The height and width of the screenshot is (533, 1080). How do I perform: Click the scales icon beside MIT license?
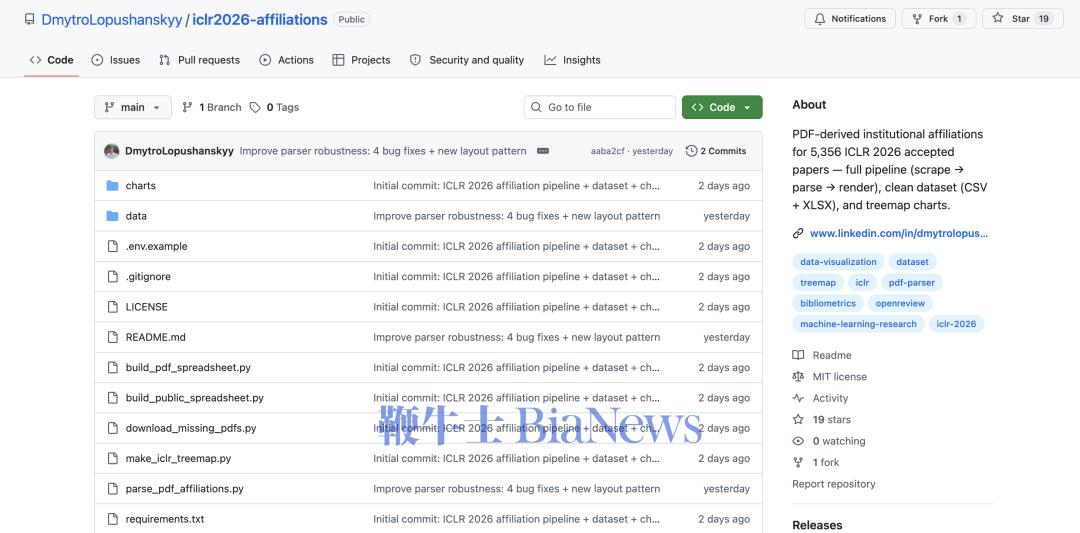tap(798, 377)
